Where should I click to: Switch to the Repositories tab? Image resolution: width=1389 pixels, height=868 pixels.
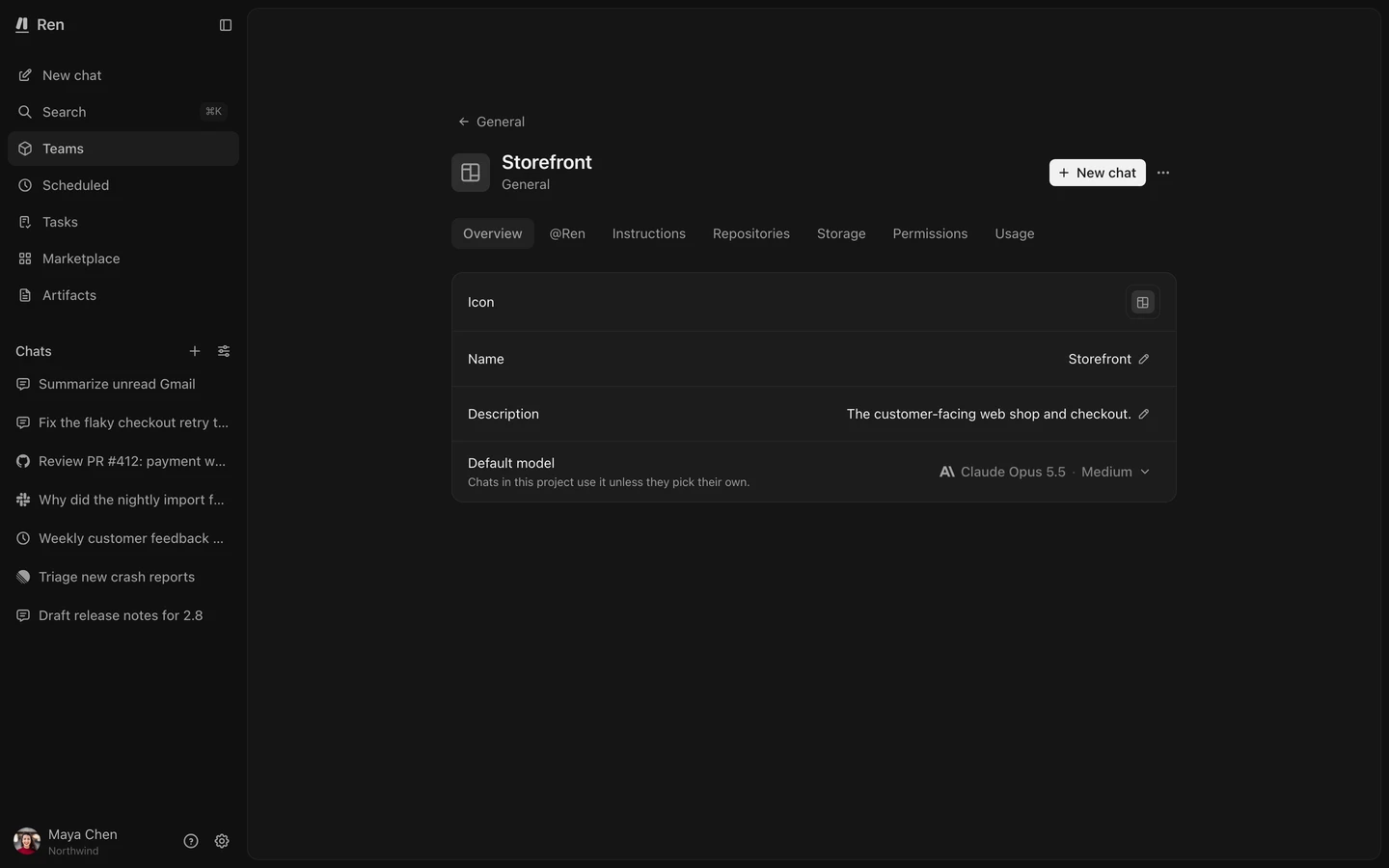pos(751,233)
